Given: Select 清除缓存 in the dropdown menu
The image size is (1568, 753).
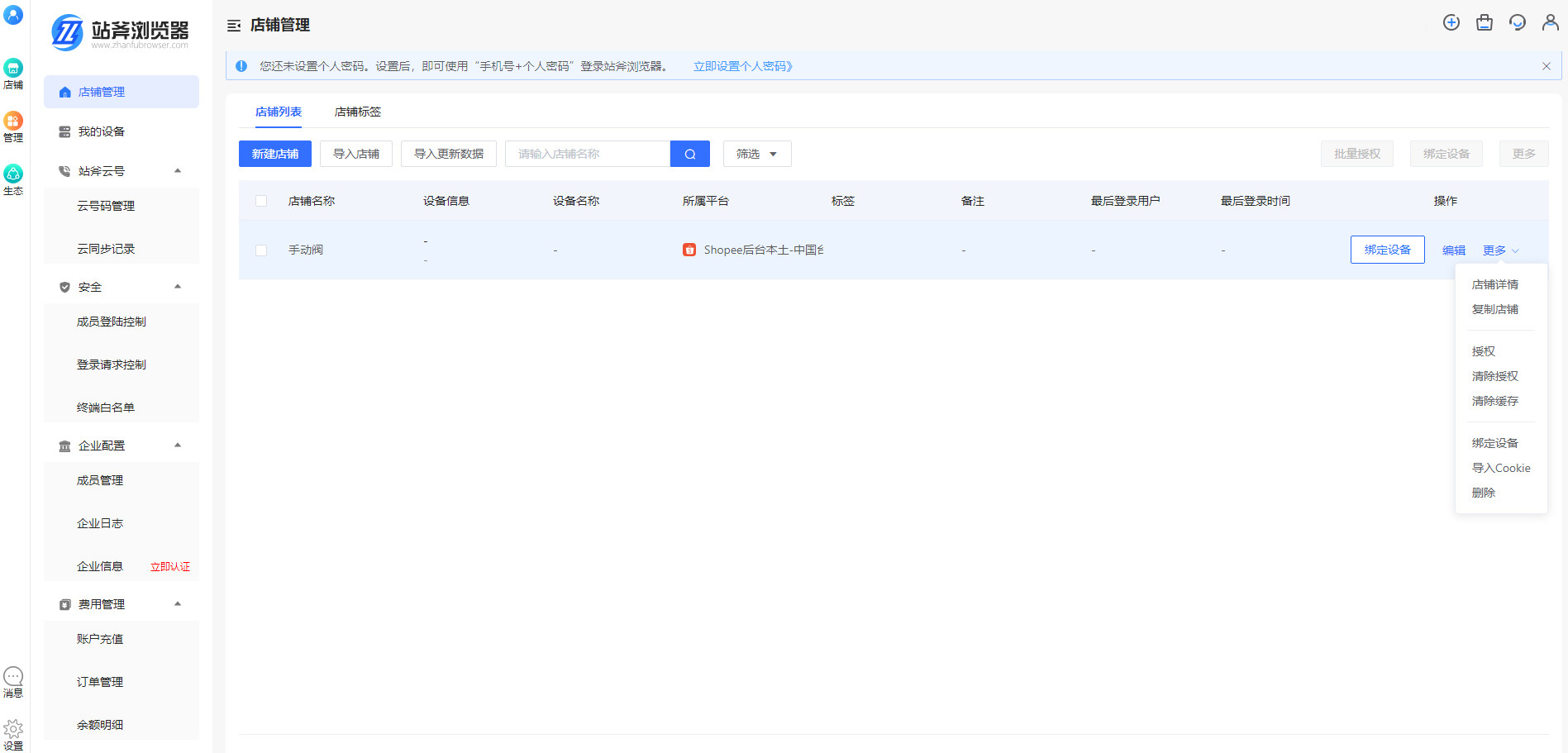Looking at the screenshot, I should (1495, 401).
